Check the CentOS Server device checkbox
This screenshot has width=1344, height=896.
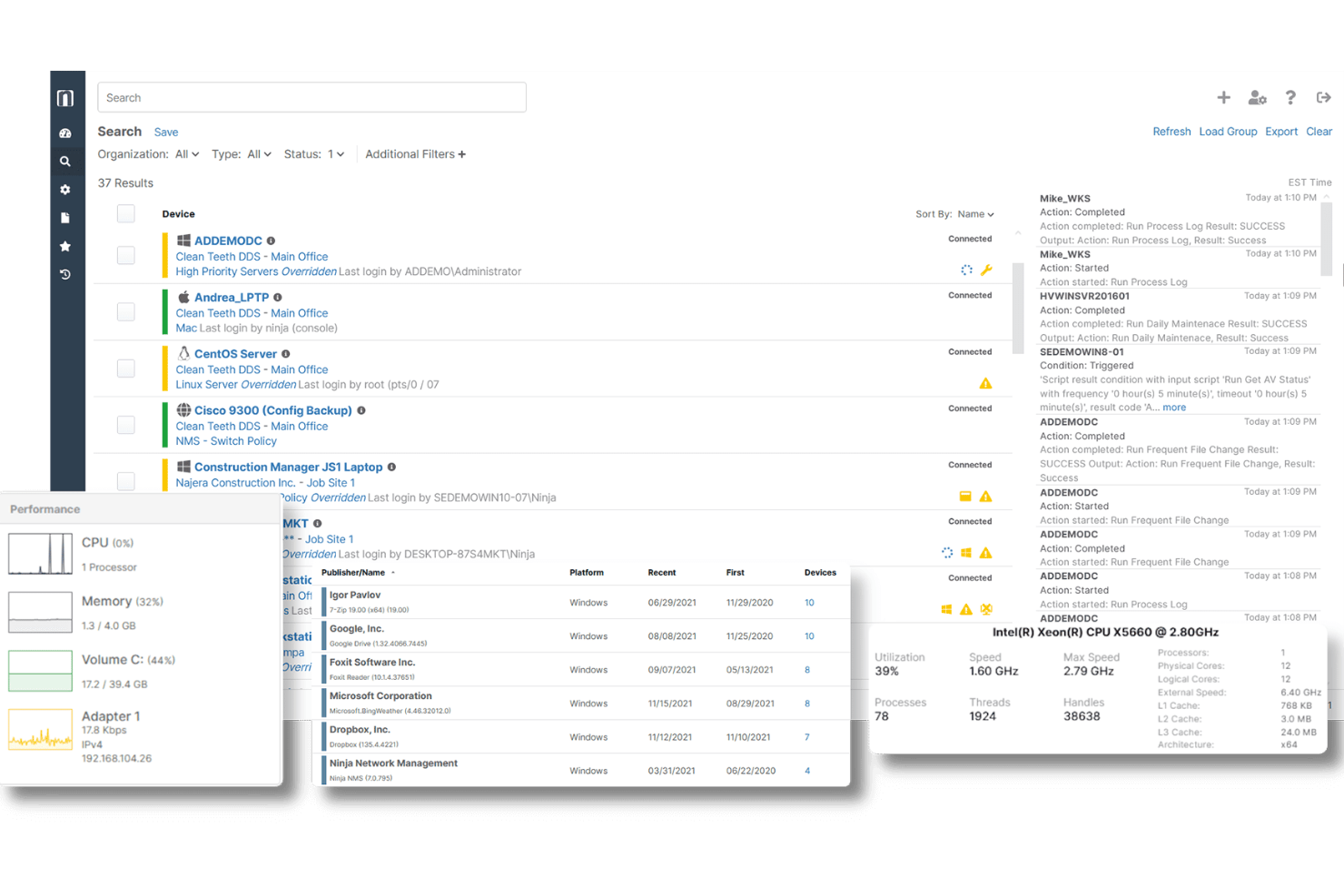(126, 368)
